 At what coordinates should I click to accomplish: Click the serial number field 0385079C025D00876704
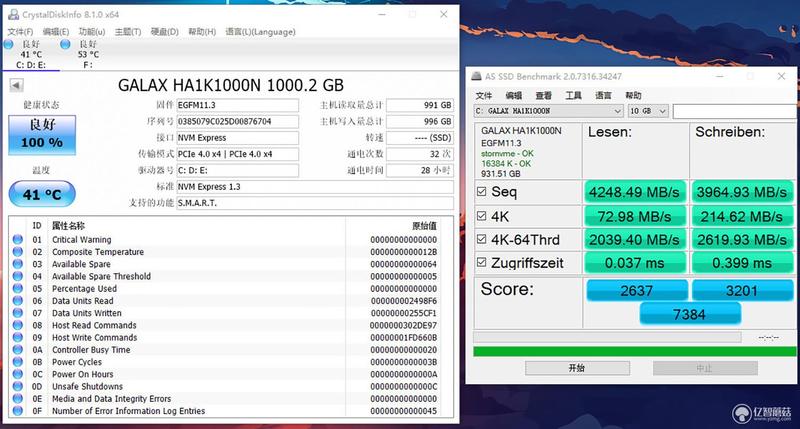237,121
